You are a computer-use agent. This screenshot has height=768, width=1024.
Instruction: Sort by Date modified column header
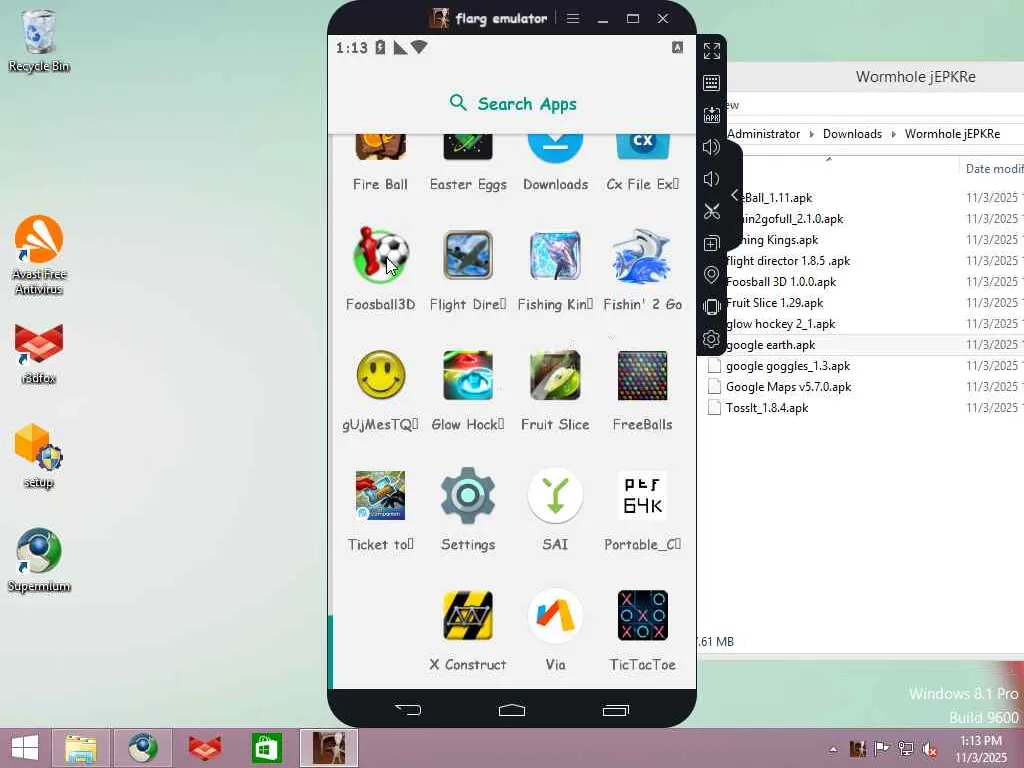[994, 168]
